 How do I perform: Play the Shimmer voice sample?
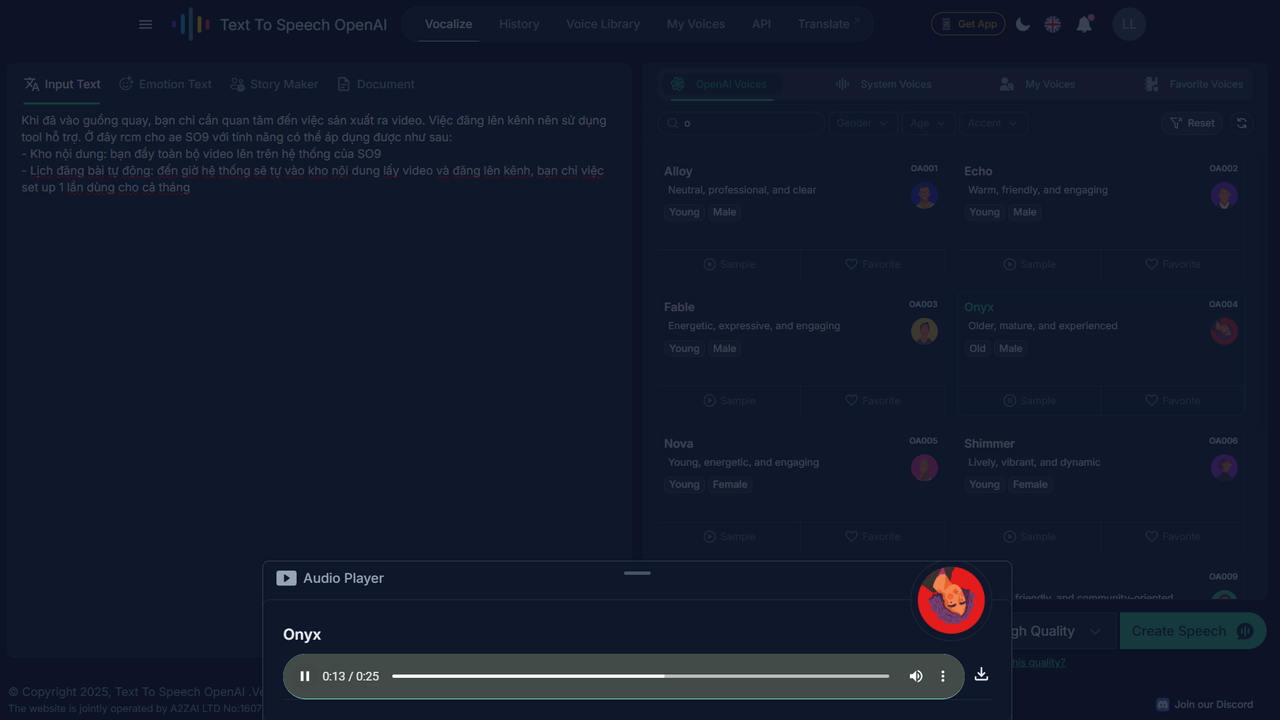tap(1029, 536)
